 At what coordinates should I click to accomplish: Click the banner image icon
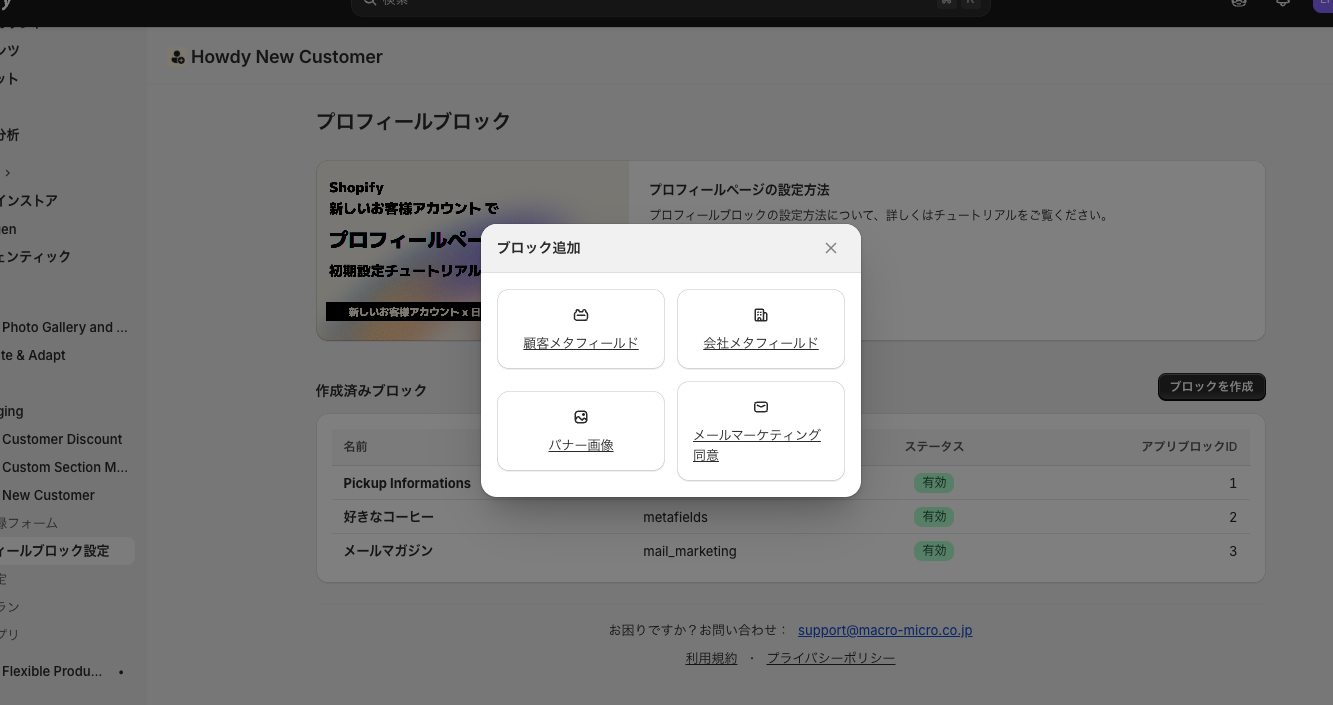coord(581,417)
